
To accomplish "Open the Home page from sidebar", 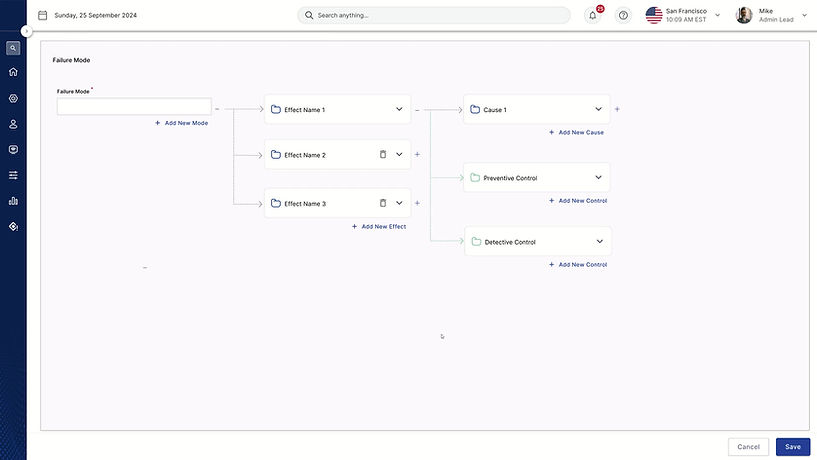I will coord(13,72).
